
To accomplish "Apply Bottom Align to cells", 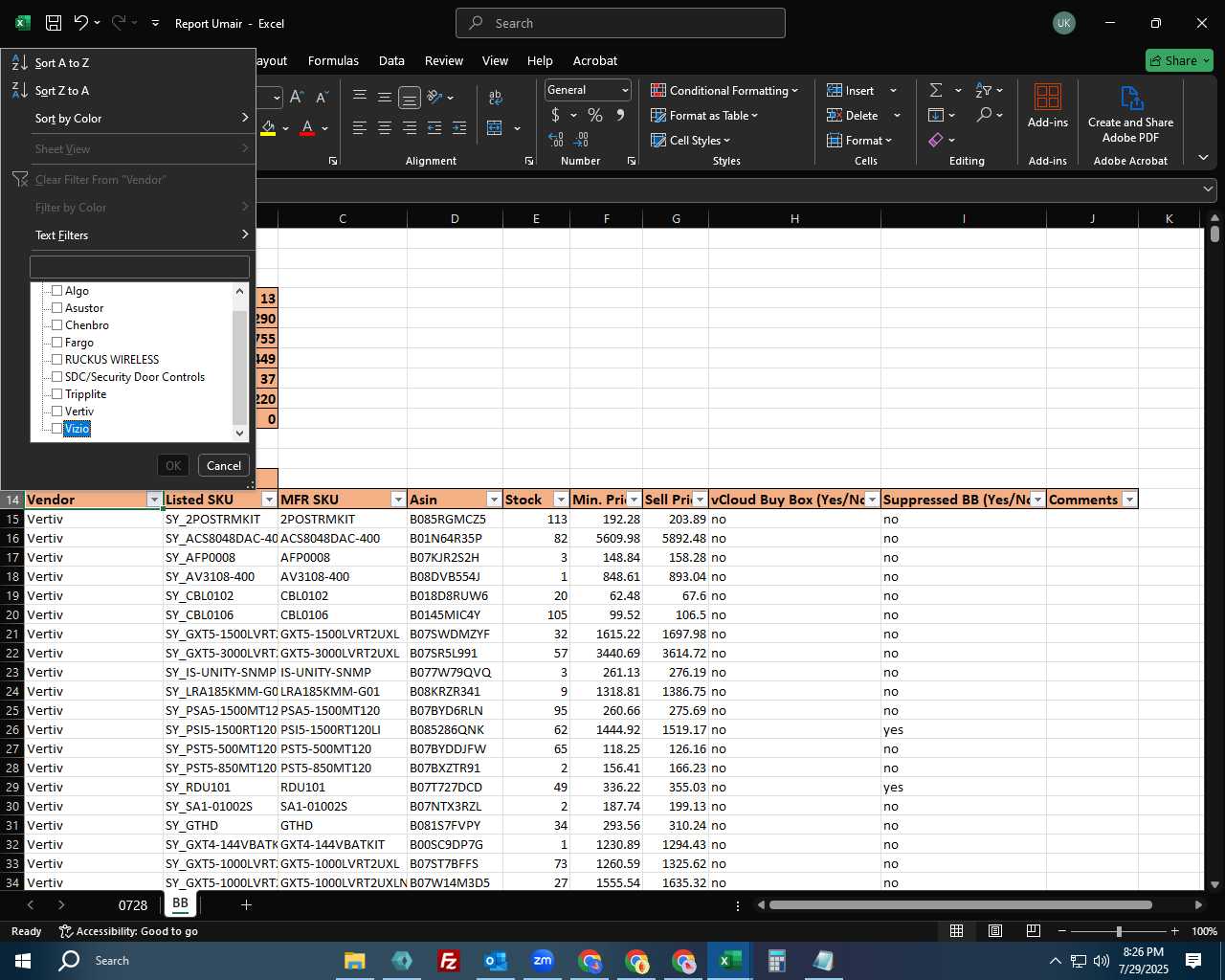I will [410, 97].
